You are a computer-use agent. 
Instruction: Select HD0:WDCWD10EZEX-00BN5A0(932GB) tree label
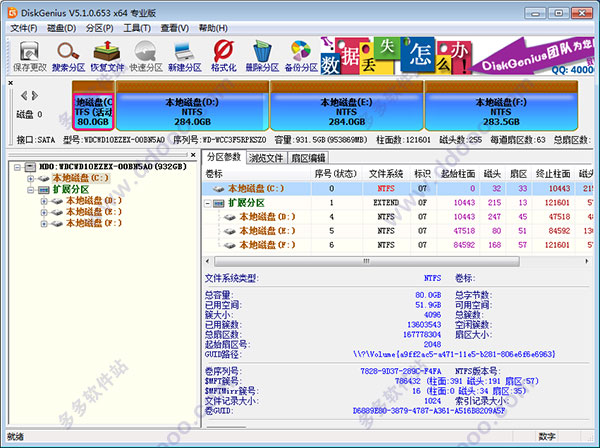tap(113, 167)
